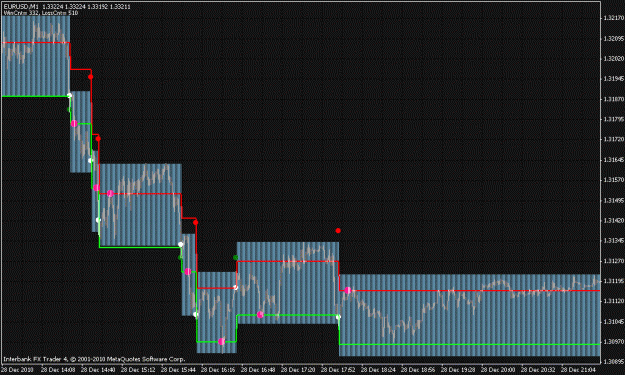Click price label 1.31495
The width and height of the screenshot is (625, 375).
coord(613,200)
